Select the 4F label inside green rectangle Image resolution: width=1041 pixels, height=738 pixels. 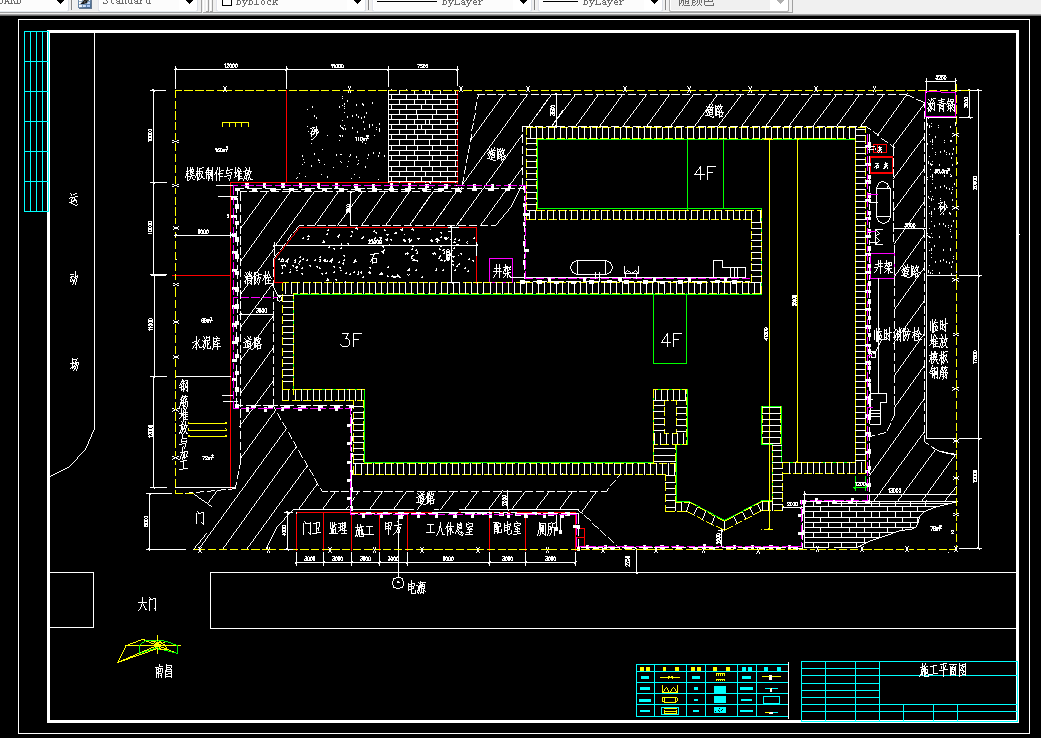click(671, 340)
